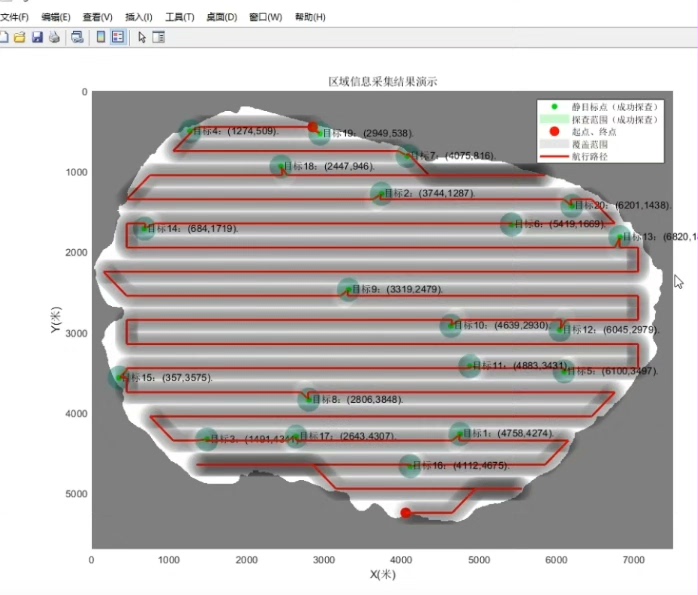Screen dimensions: 698x595
Task: Click the New Figure toolbar icon
Action: click(x=4, y=37)
